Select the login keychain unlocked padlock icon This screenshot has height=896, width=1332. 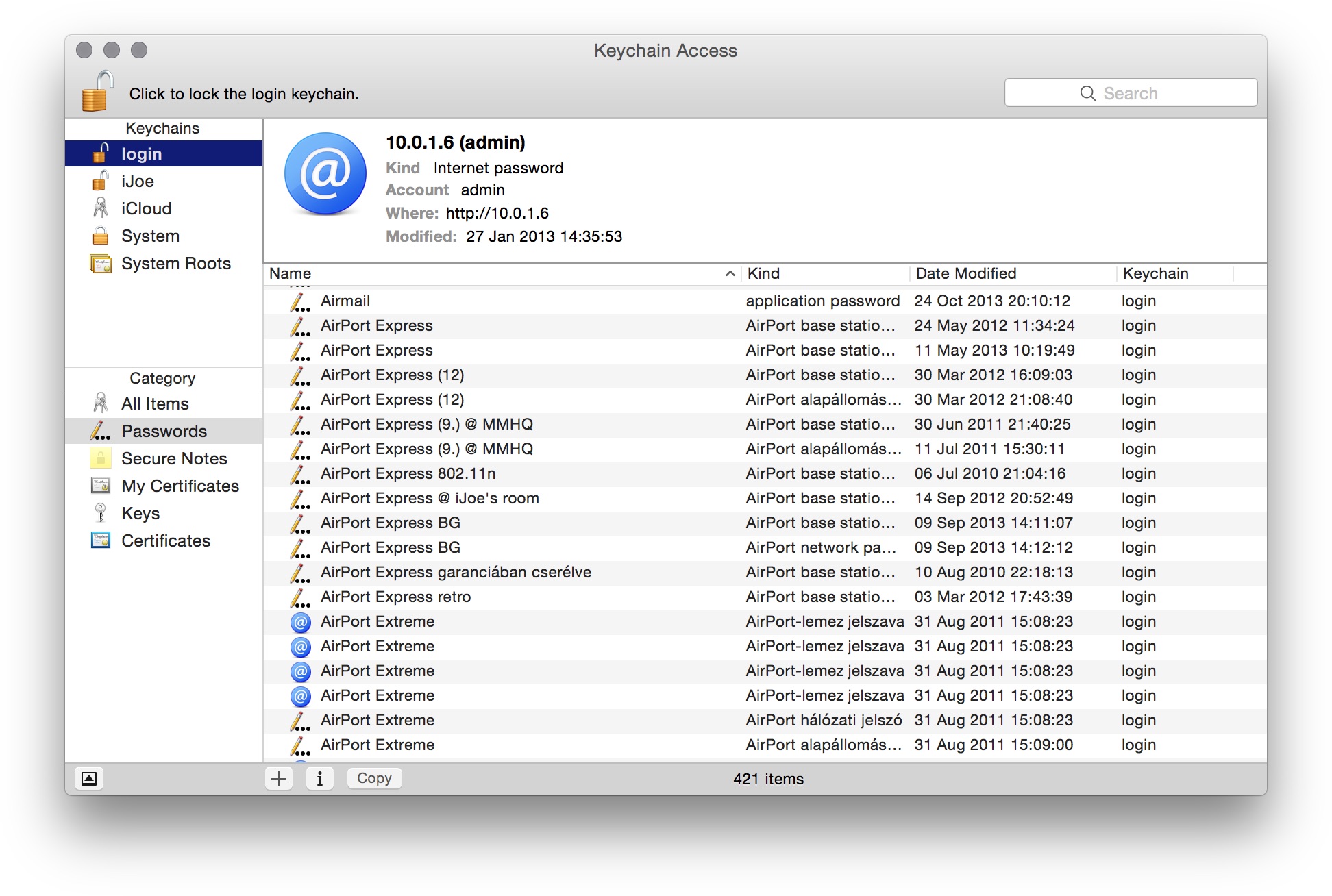(101, 153)
